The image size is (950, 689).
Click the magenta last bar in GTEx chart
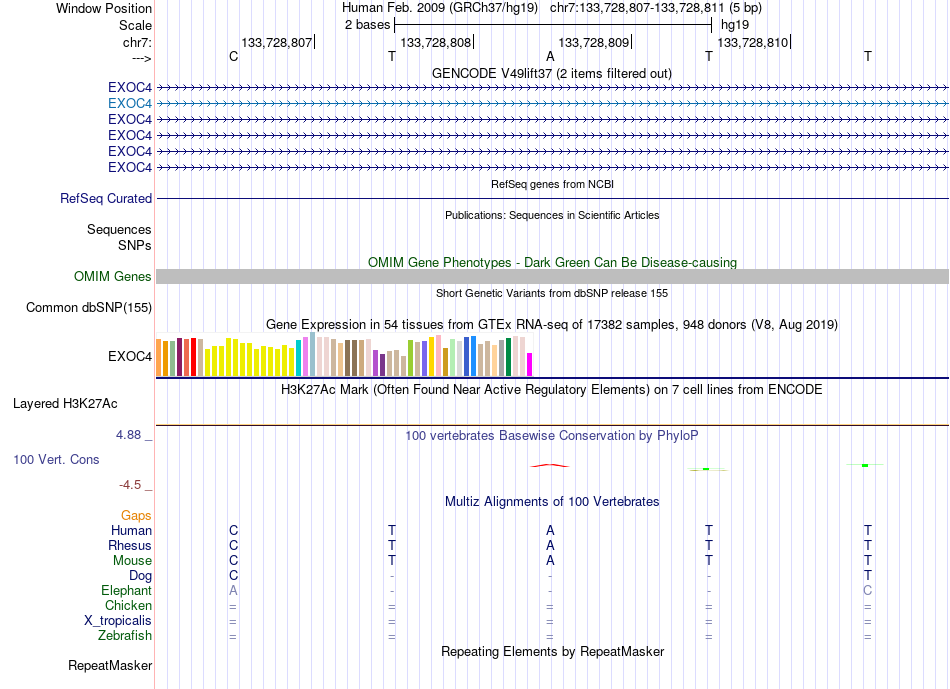pyautogui.click(x=529, y=365)
